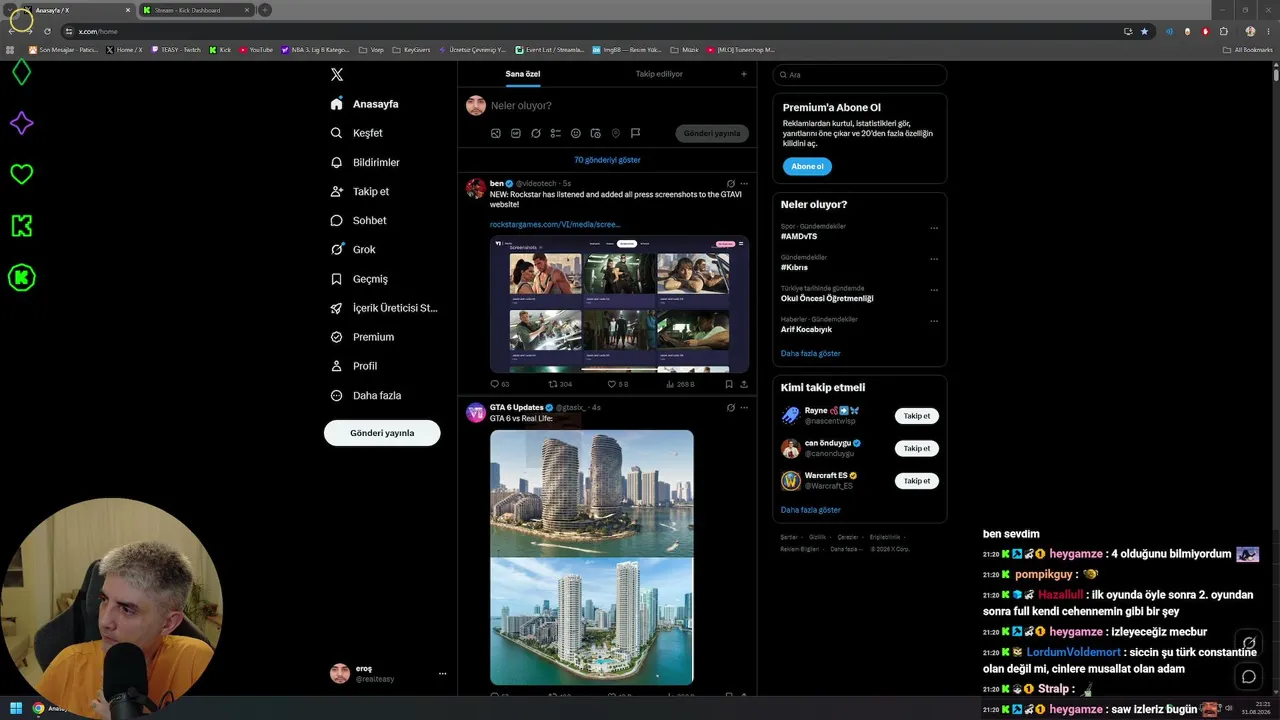Reload the page with the browser refresh icon
Image resolution: width=1280 pixels, height=720 pixels.
pos(47,31)
